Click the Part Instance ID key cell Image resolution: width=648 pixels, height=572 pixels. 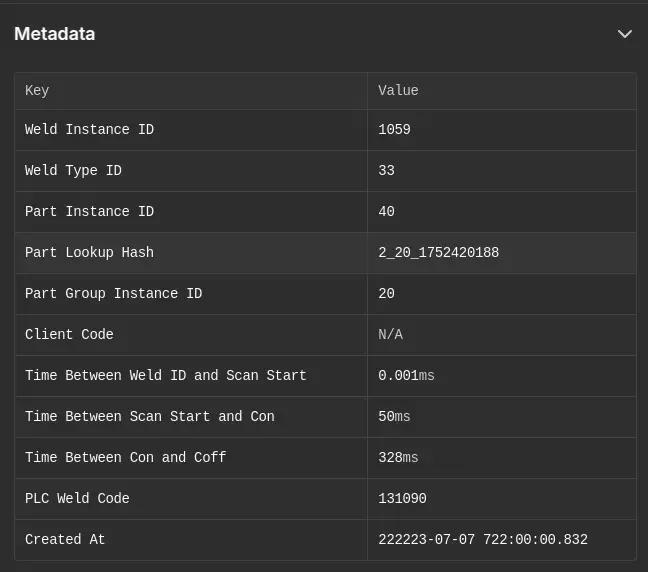191,212
